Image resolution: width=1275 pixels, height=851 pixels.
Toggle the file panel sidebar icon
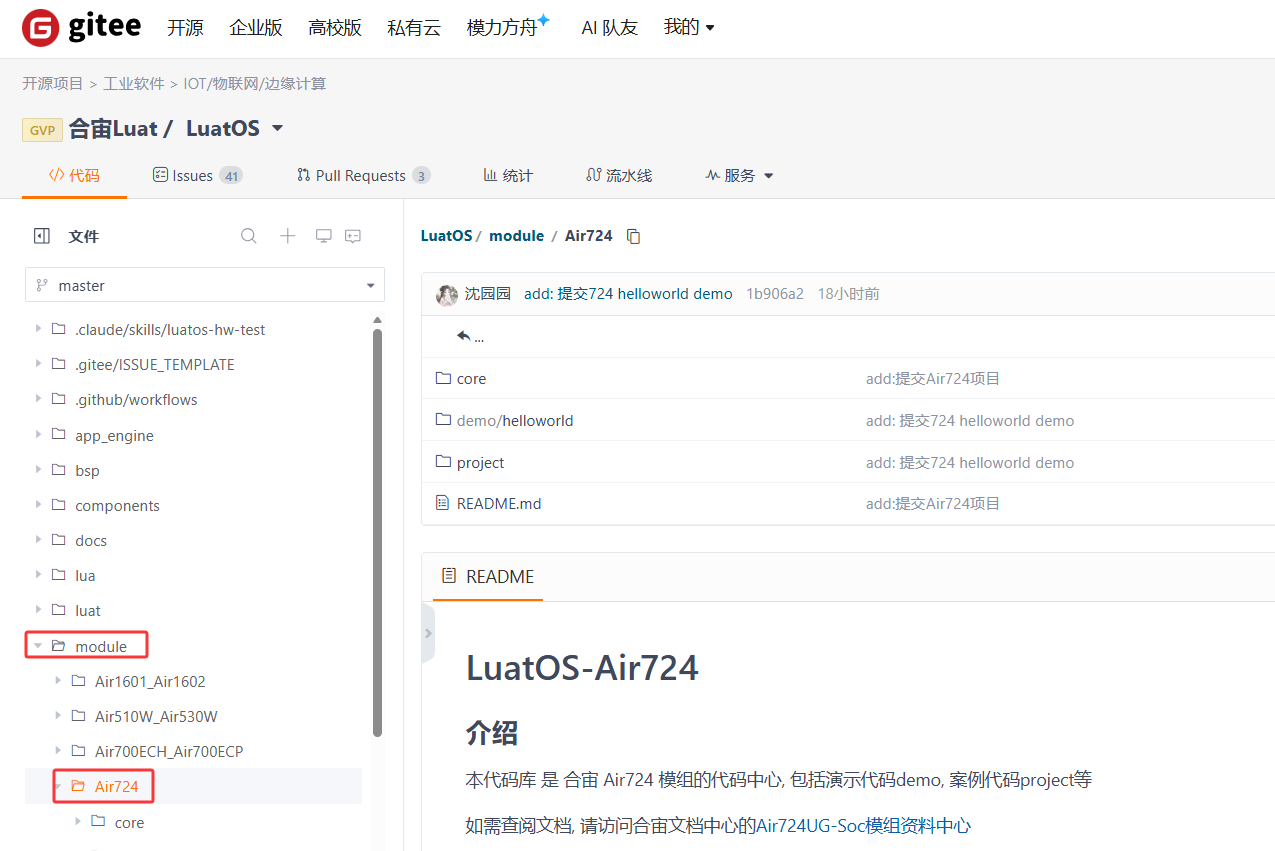(x=41, y=236)
